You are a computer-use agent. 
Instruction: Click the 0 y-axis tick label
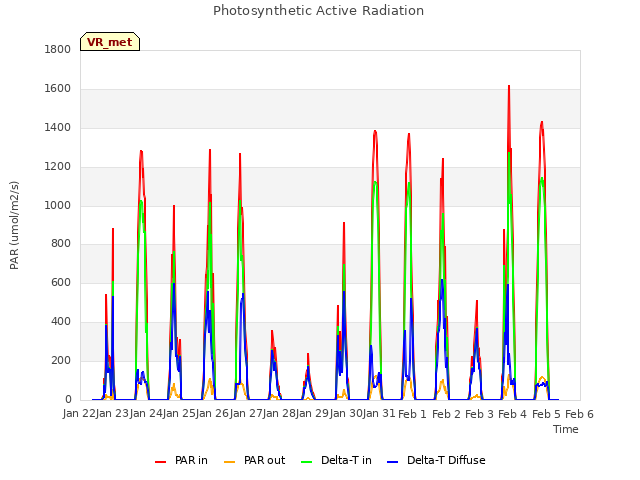pos(68,400)
